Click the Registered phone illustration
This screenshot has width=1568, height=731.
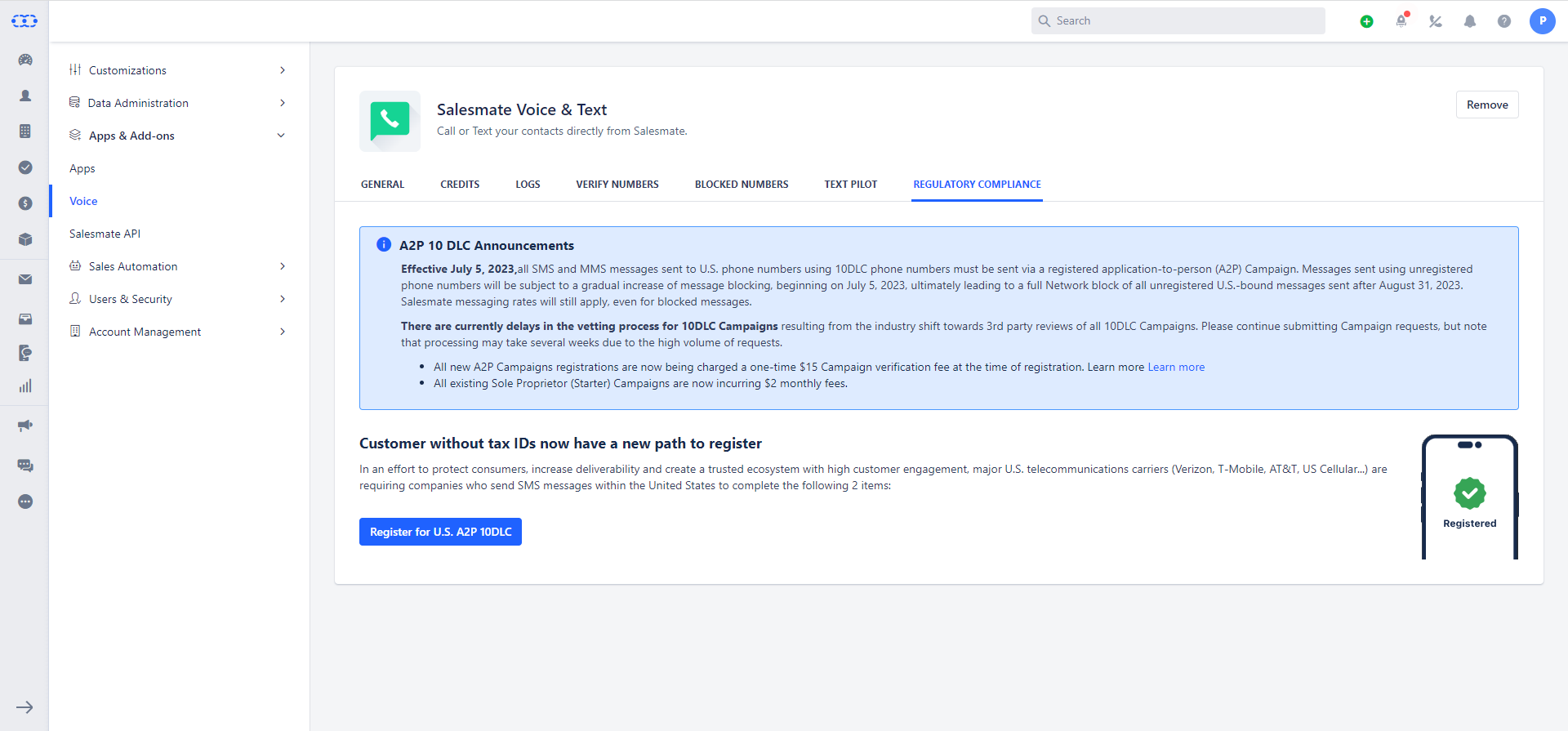(1470, 497)
